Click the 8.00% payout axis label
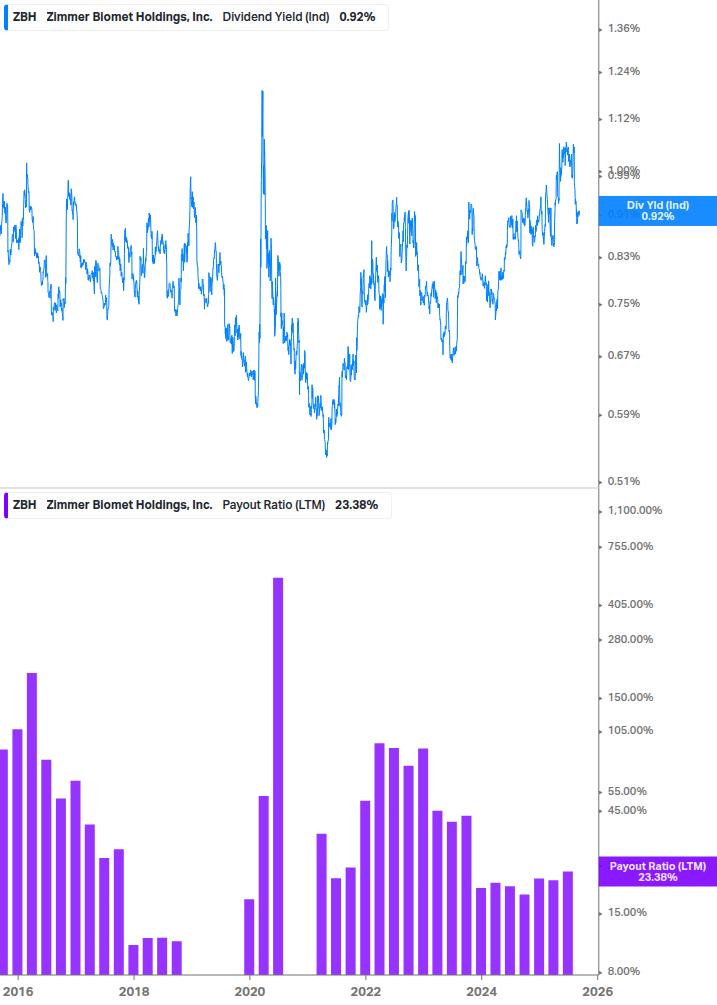 point(624,971)
